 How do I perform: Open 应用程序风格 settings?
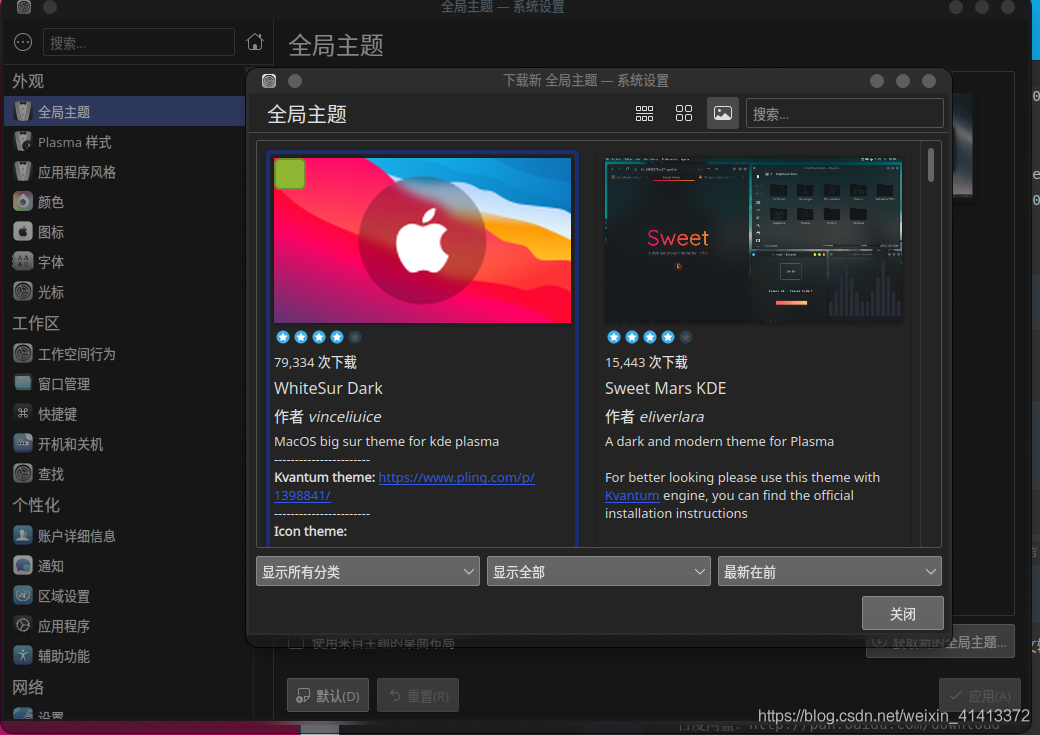point(125,172)
